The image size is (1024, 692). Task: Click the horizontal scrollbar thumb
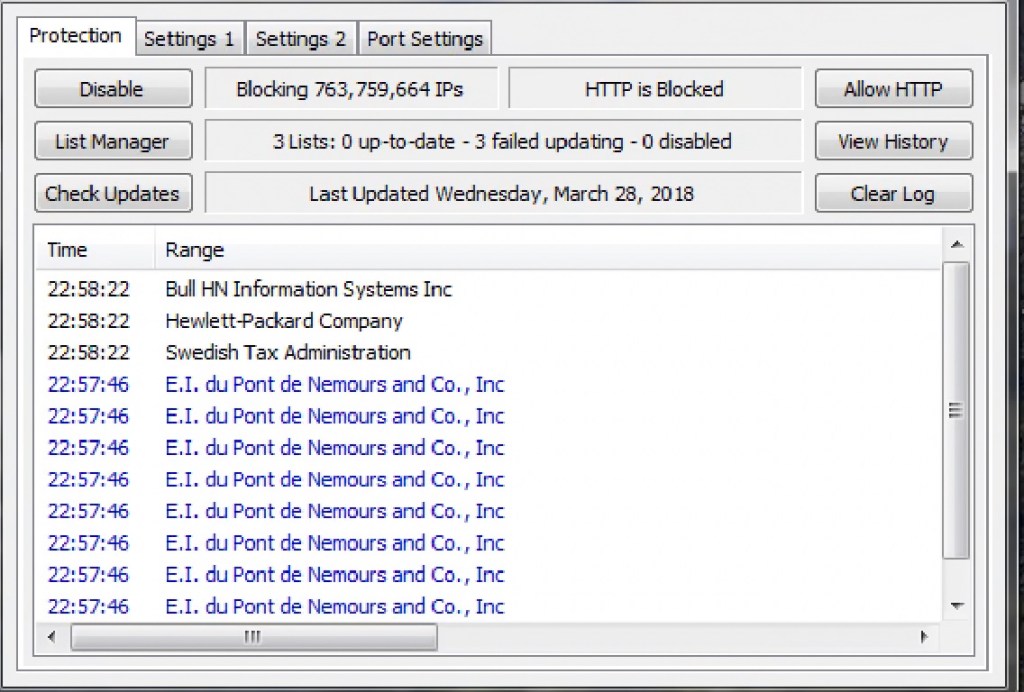tap(253, 637)
